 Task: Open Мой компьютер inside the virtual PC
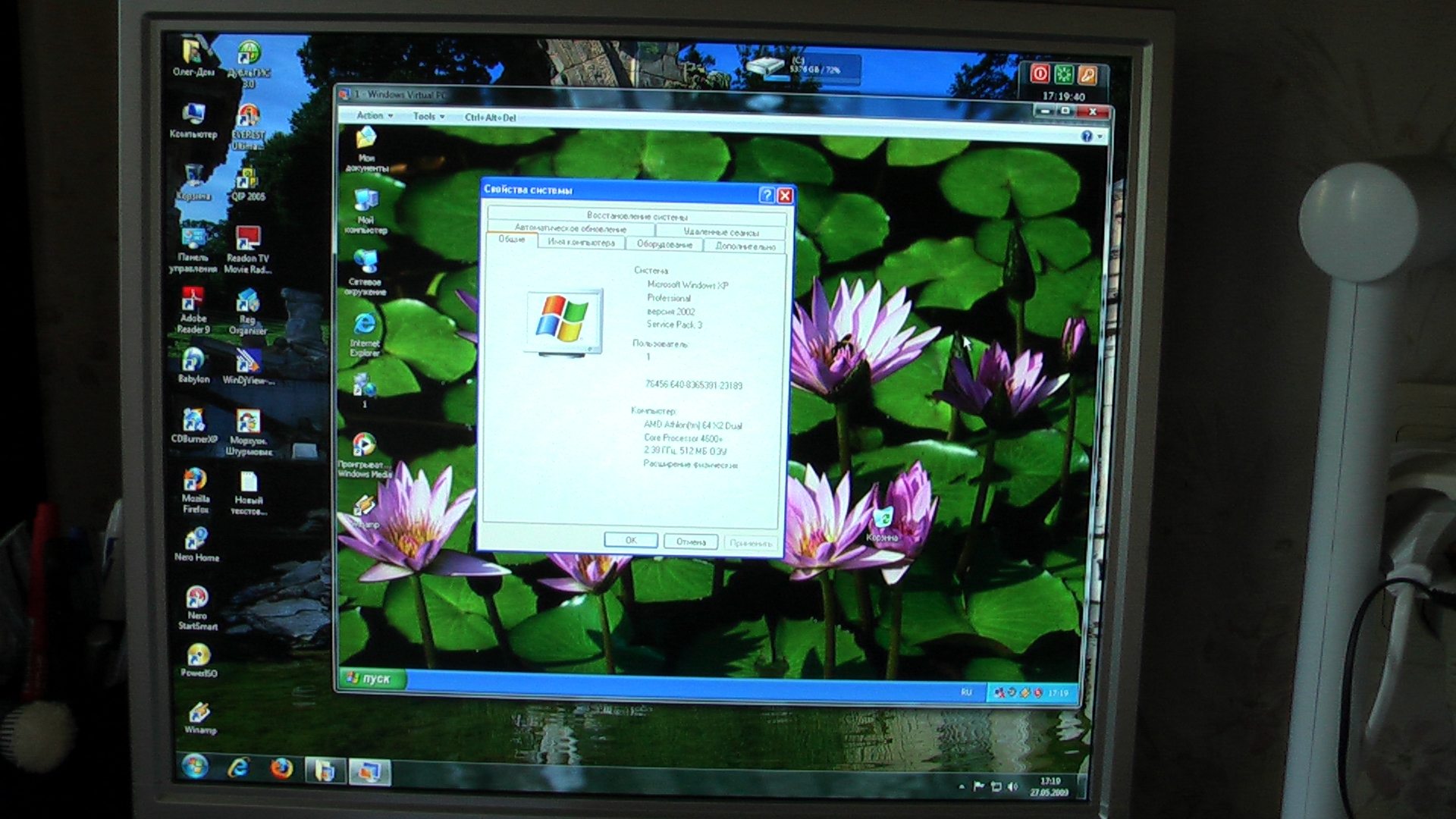[x=366, y=211]
